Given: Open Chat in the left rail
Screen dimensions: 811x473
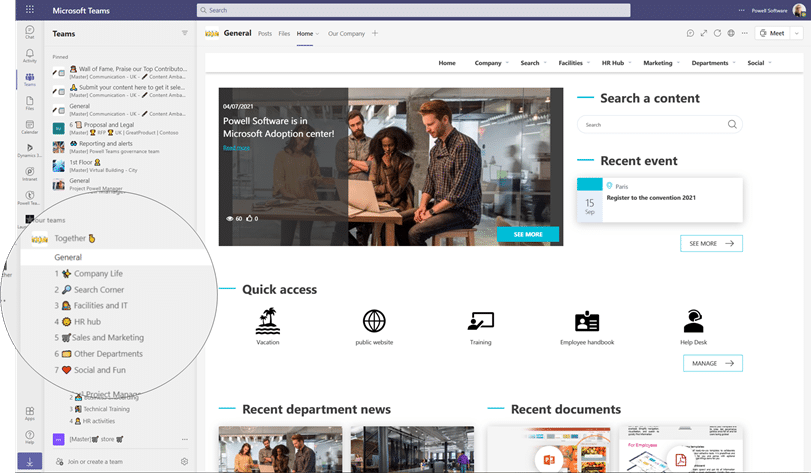Looking at the screenshot, I should (29, 32).
